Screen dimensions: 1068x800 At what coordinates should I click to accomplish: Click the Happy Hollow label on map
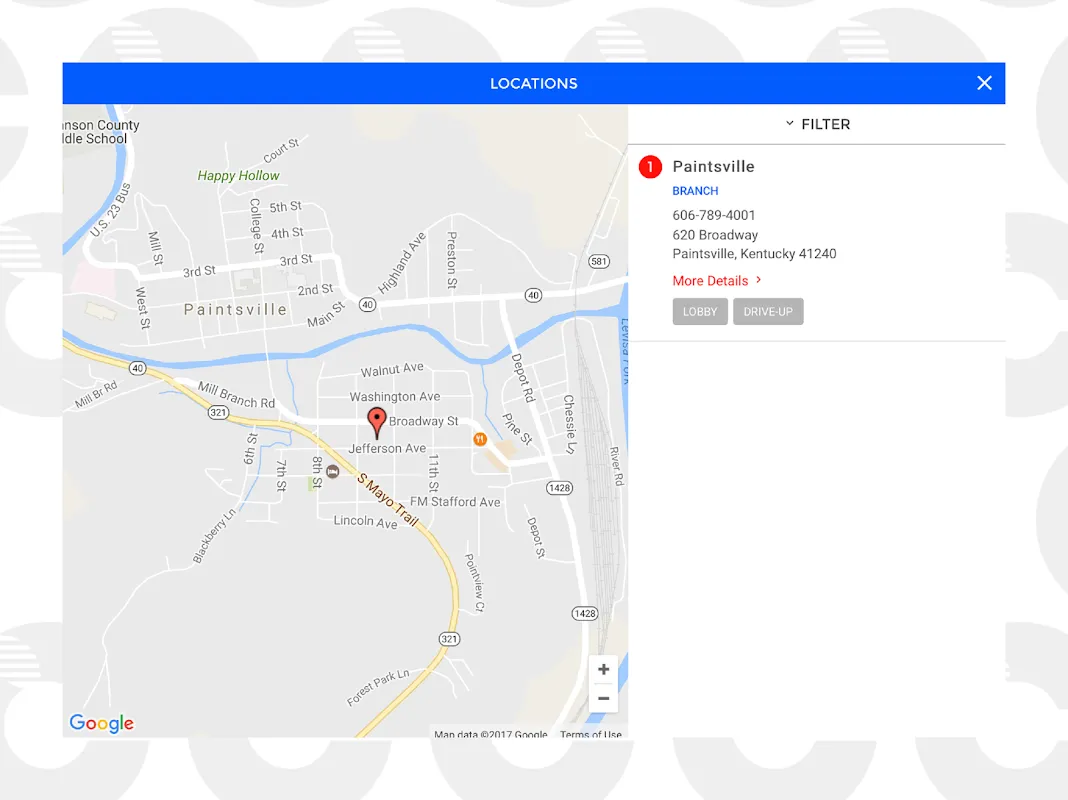[238, 175]
